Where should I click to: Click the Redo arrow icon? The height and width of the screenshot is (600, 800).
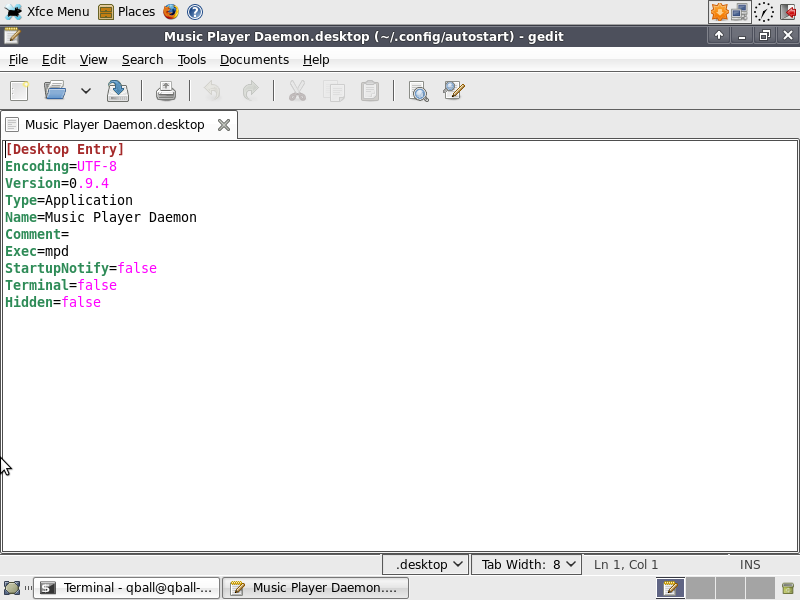pyautogui.click(x=250, y=91)
